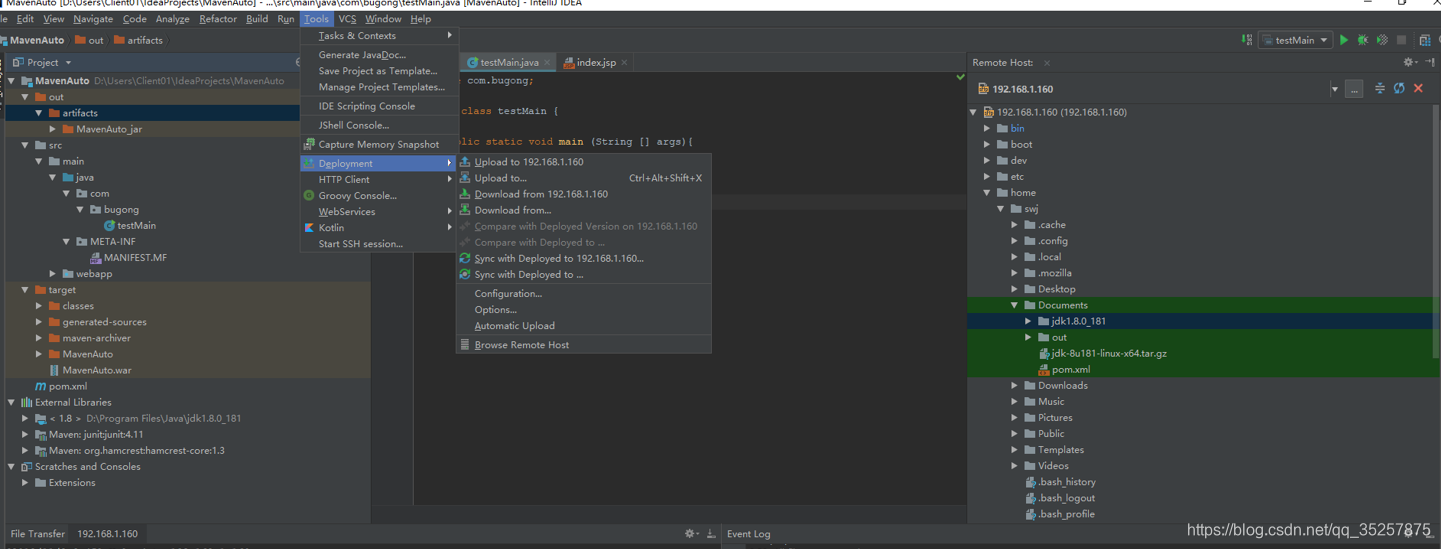The width and height of the screenshot is (1441, 549).
Task: Click File Transfer download arrow icon
Action: click(711, 534)
